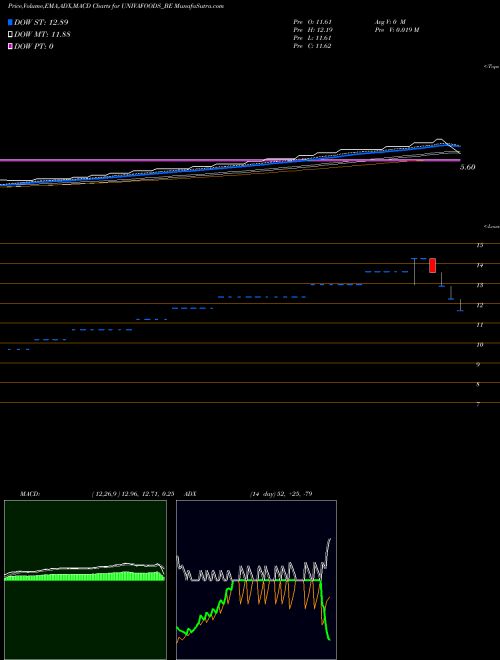Image resolution: width=500 pixels, height=660 pixels.
Task: Click the '5.60' label beside EMA lines
Action: [x=468, y=167]
